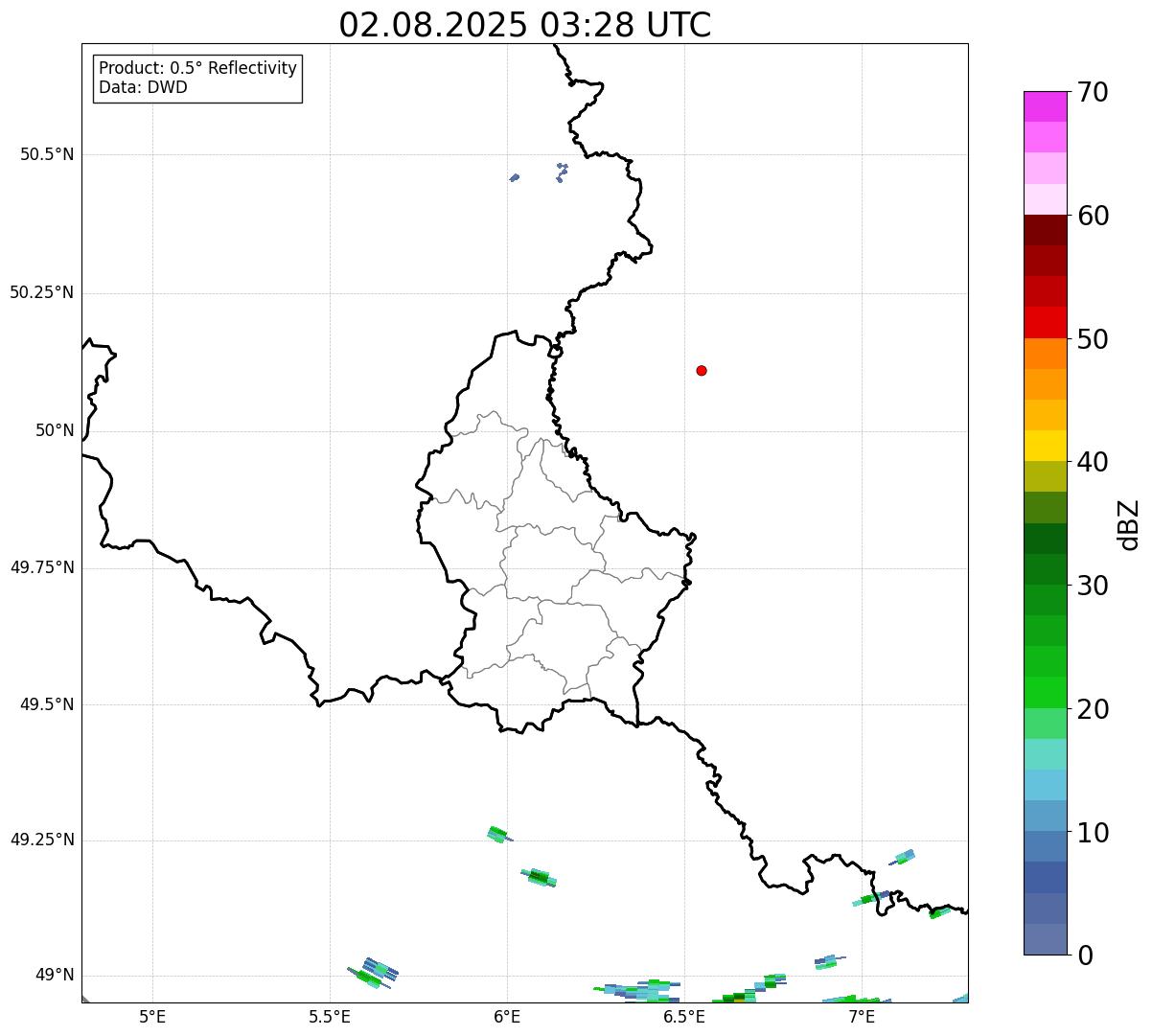This screenshot has width=1152, height=1036.
Task: Click the 10 colorbar tick label
Action: 1093,833
